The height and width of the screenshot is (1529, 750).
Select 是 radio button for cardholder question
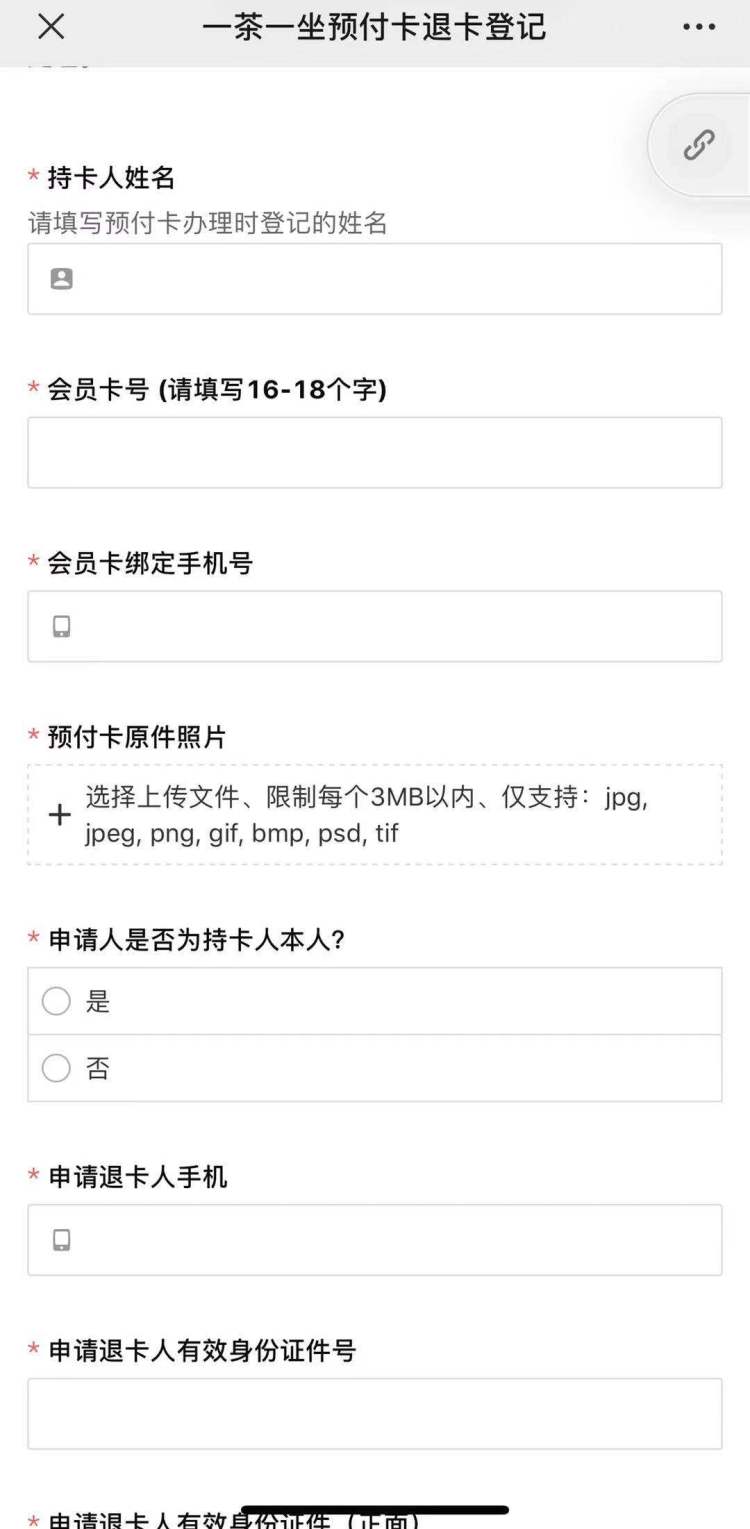[57, 1001]
